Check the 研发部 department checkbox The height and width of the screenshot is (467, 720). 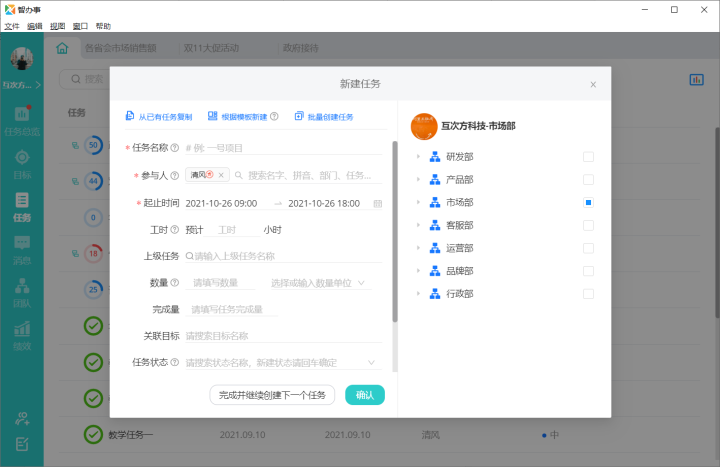point(588,157)
